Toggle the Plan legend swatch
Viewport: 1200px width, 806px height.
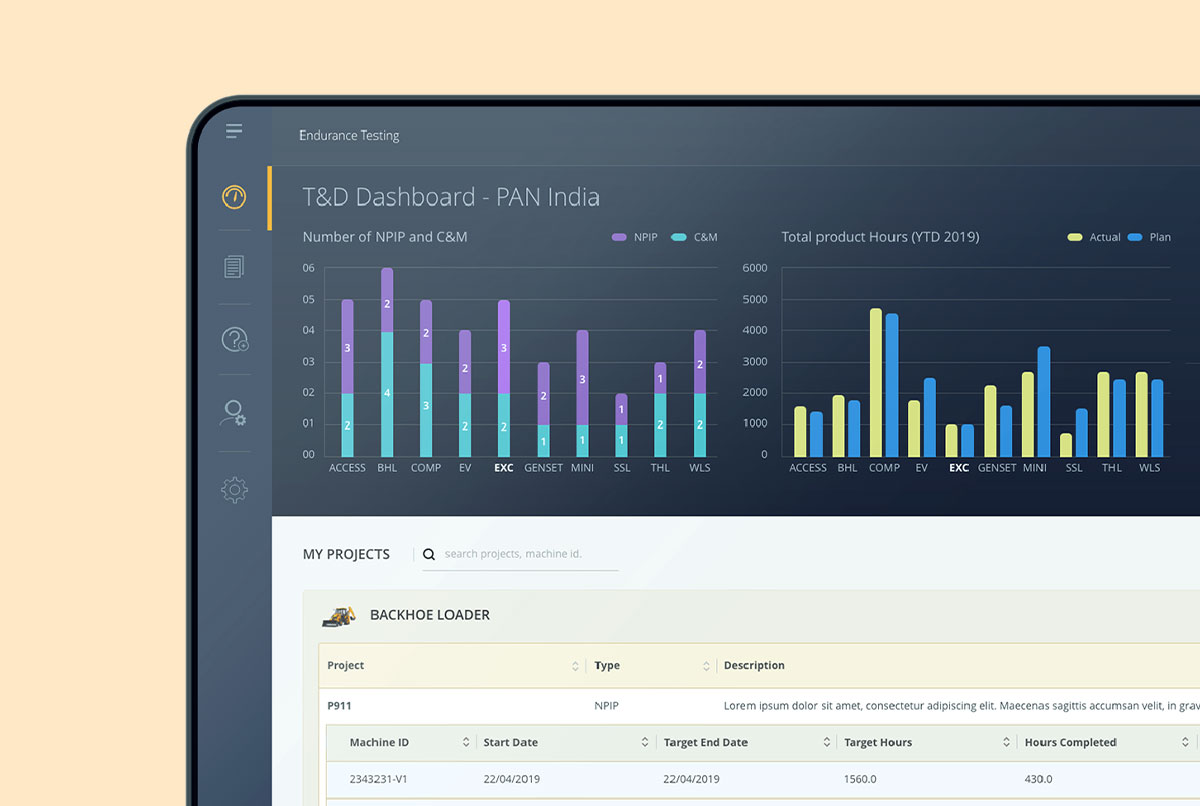[x=1135, y=237]
